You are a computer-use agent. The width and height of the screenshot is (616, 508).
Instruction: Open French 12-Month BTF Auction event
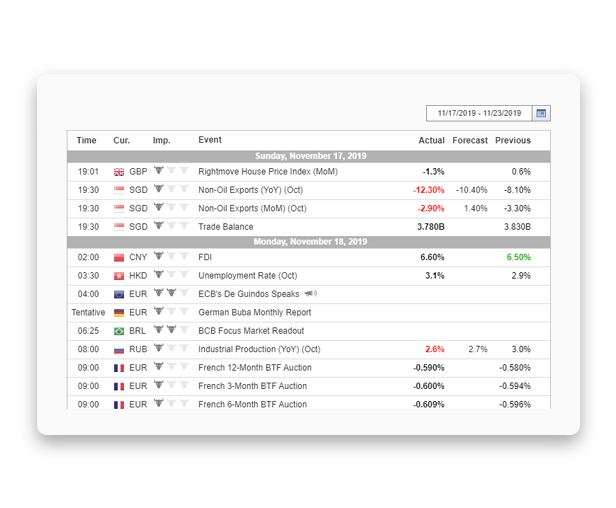pyautogui.click(x=255, y=368)
